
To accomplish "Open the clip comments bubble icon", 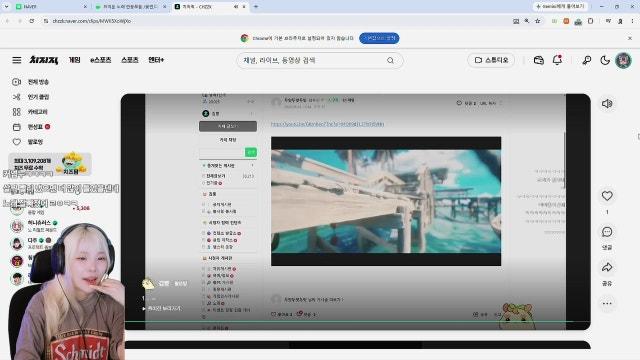I will (x=607, y=232).
